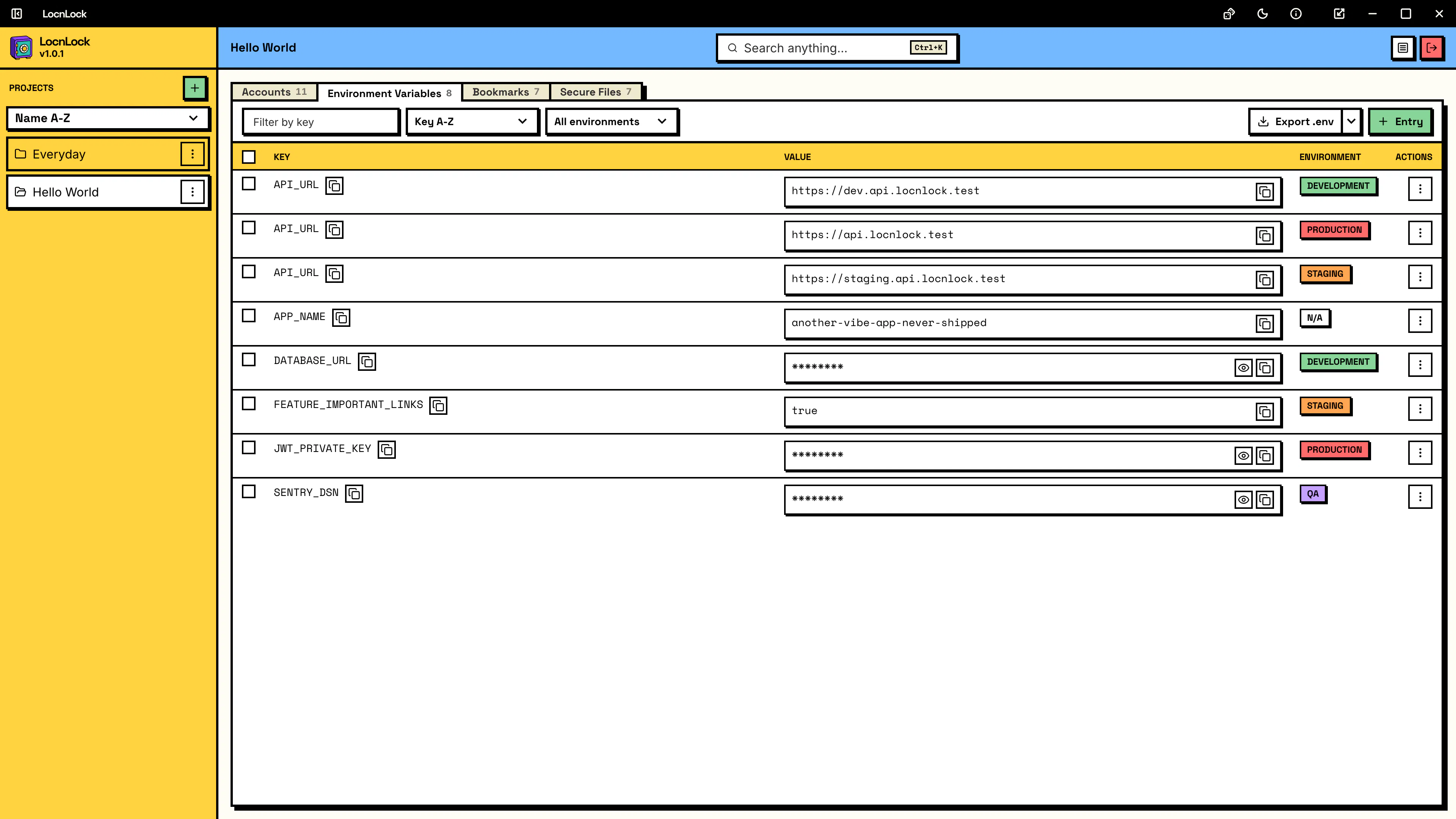Select the Environment Variables tab
Image resolution: width=1456 pixels, height=819 pixels.
[389, 93]
